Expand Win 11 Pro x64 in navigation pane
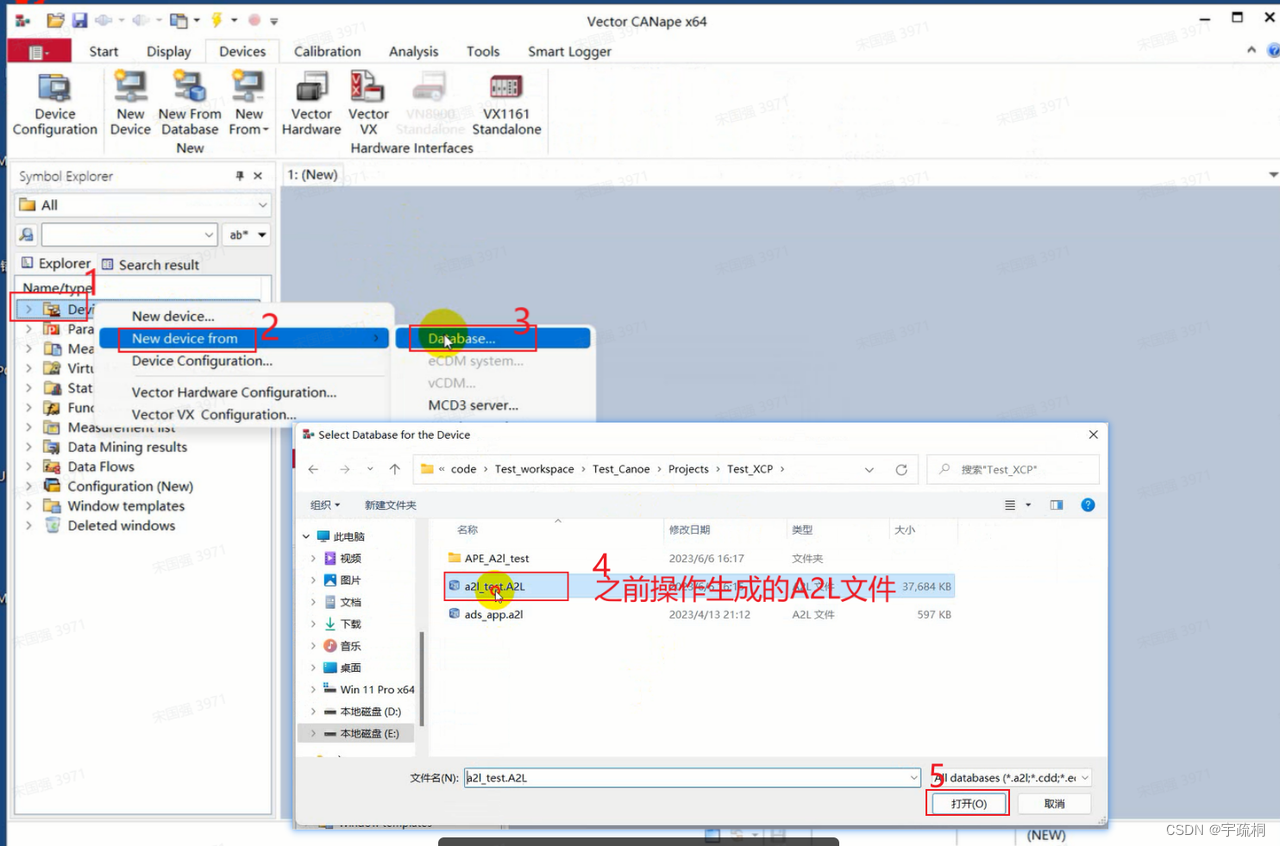The image size is (1280, 846). point(313,689)
